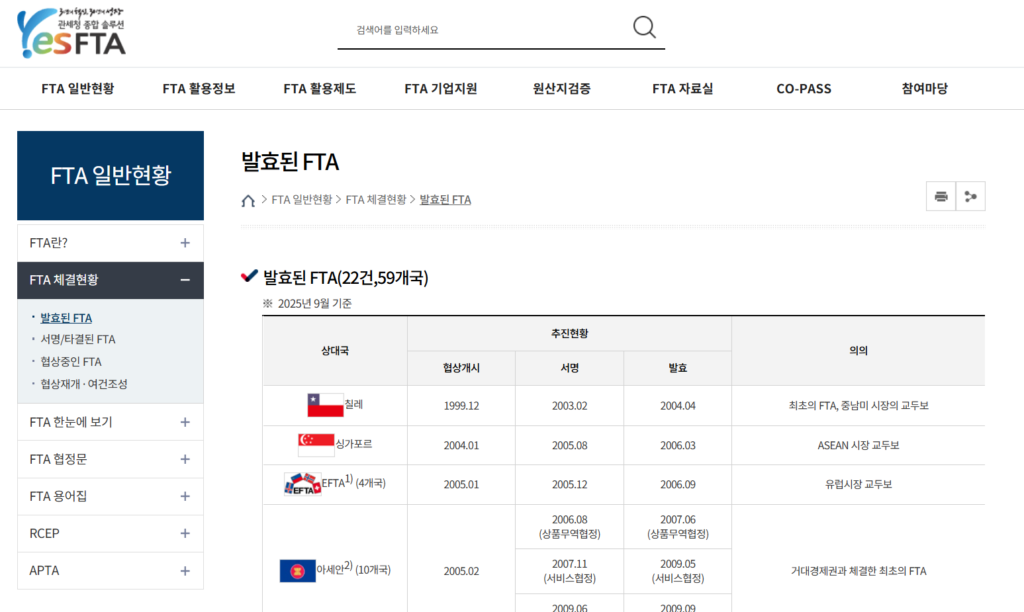Open the CO-PASS menu item
Image resolution: width=1024 pixels, height=612 pixels.
803,88
